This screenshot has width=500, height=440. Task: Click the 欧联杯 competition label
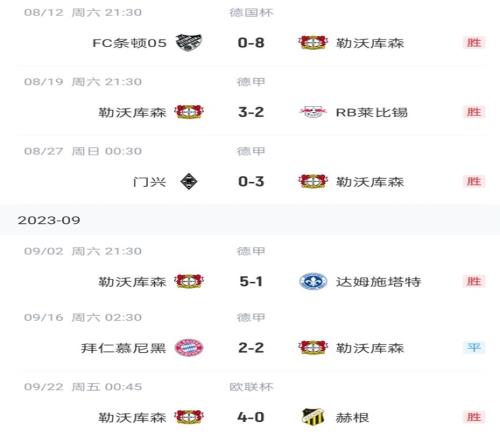point(251,387)
